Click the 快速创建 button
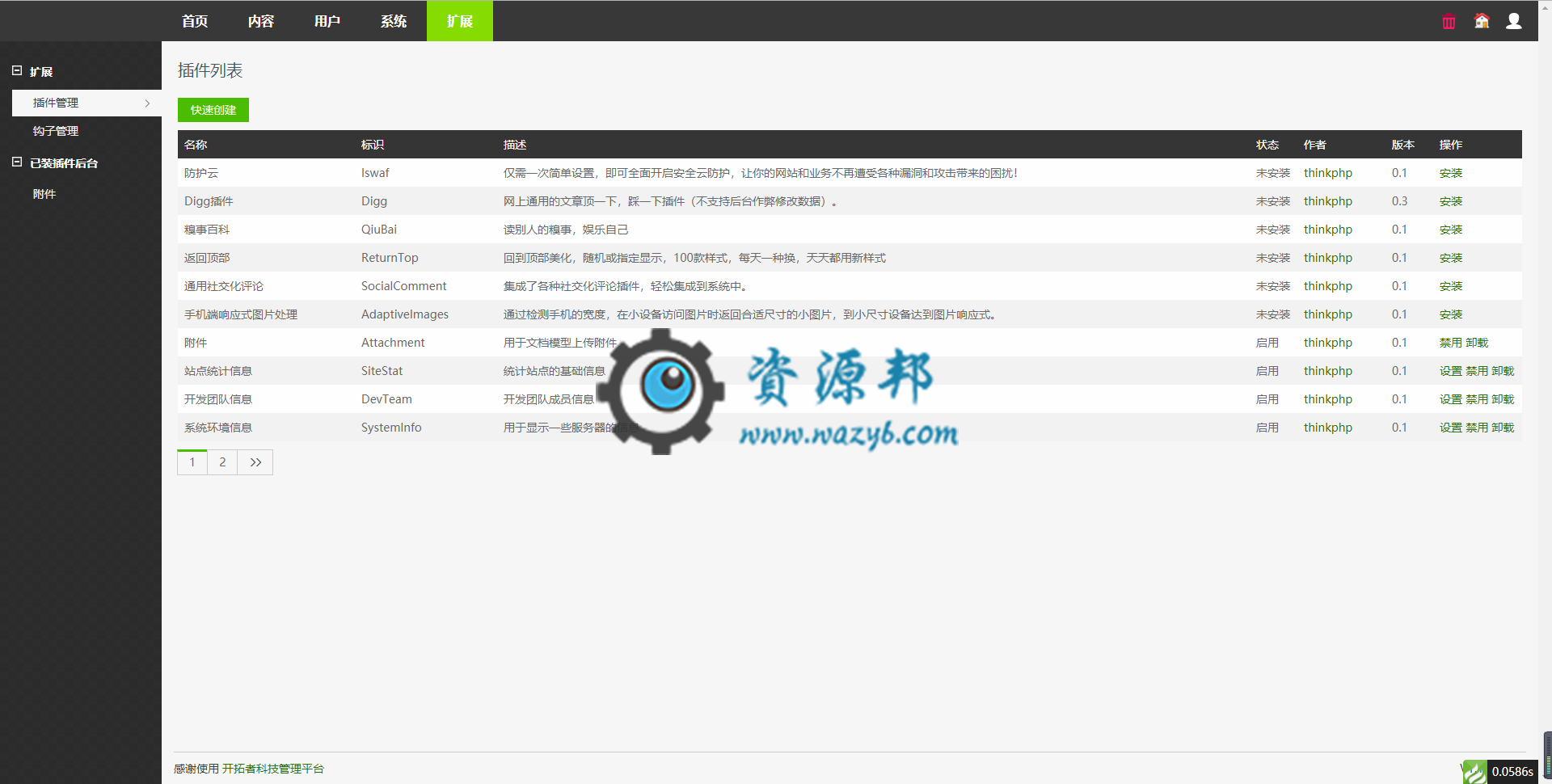 click(x=213, y=110)
